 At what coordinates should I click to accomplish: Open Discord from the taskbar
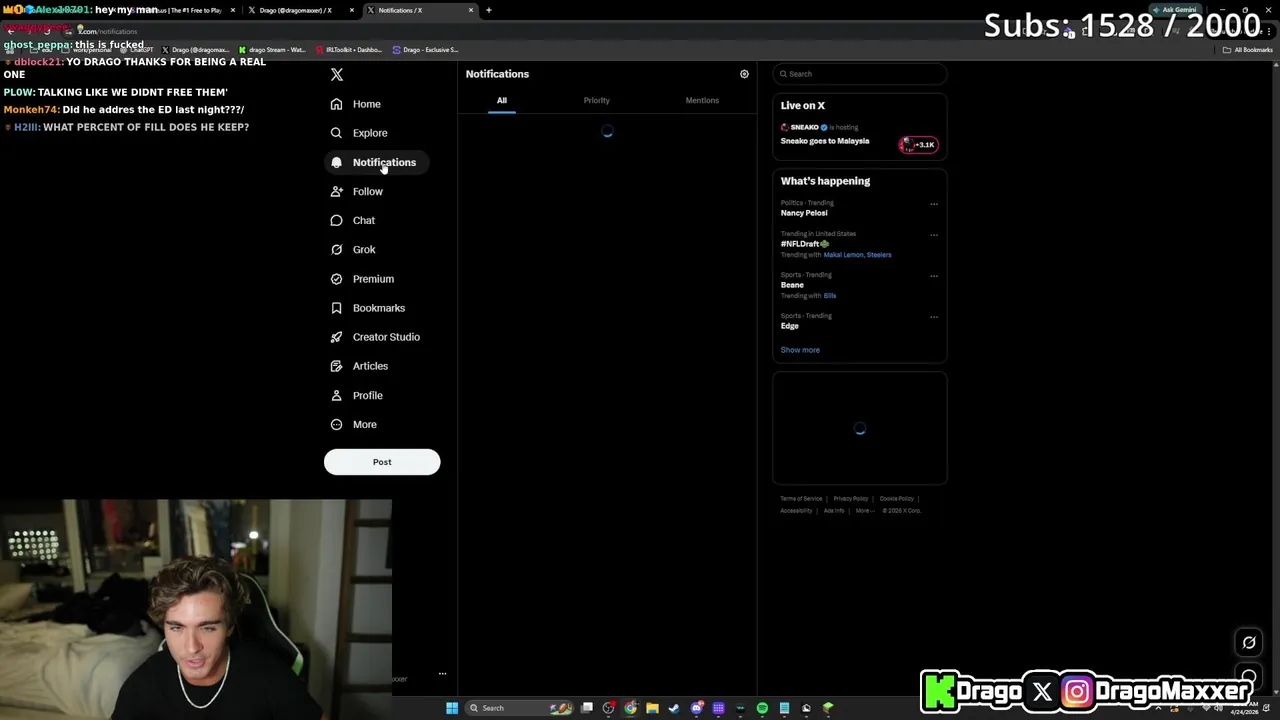coord(696,708)
